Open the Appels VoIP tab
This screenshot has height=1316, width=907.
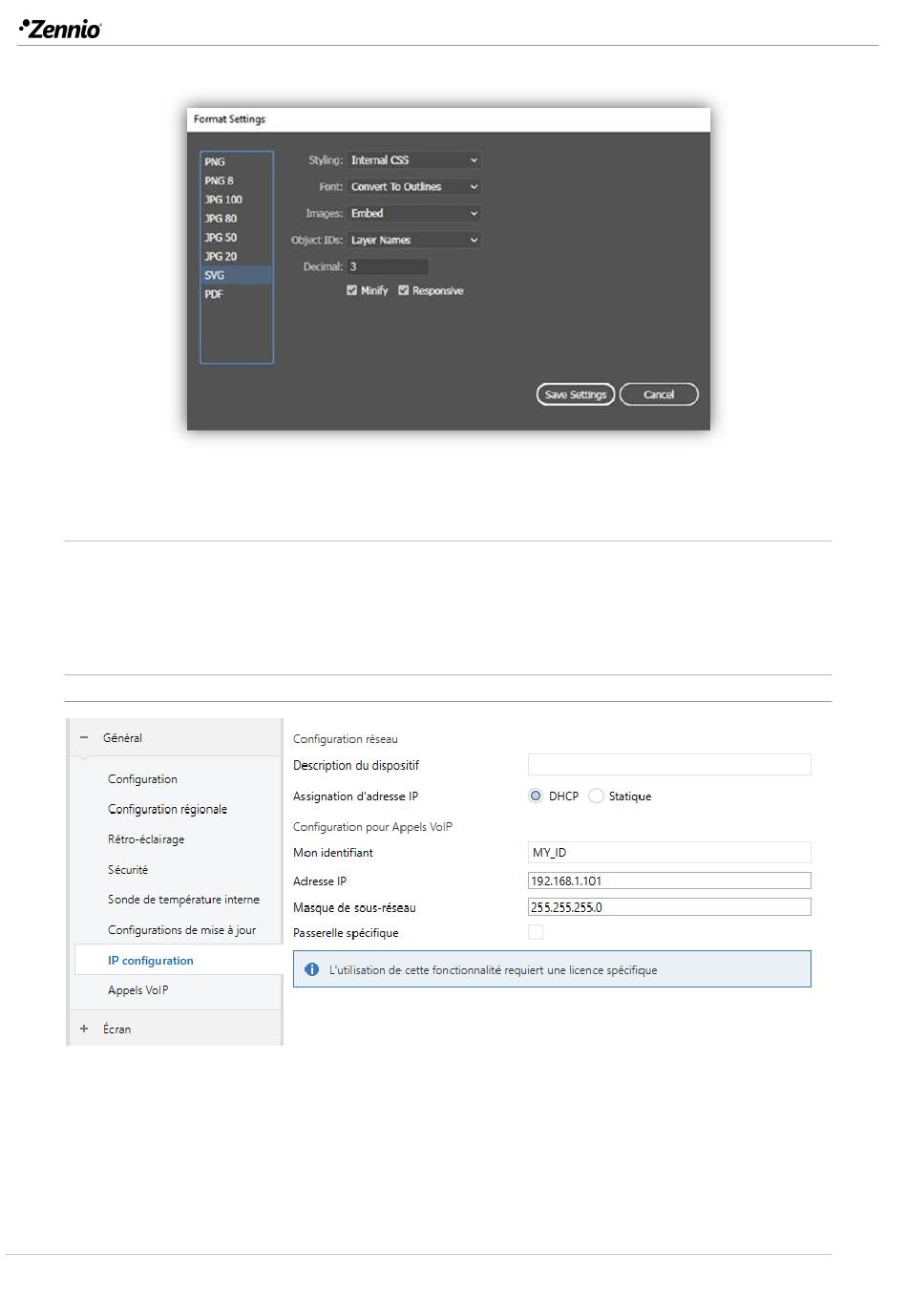137,990
